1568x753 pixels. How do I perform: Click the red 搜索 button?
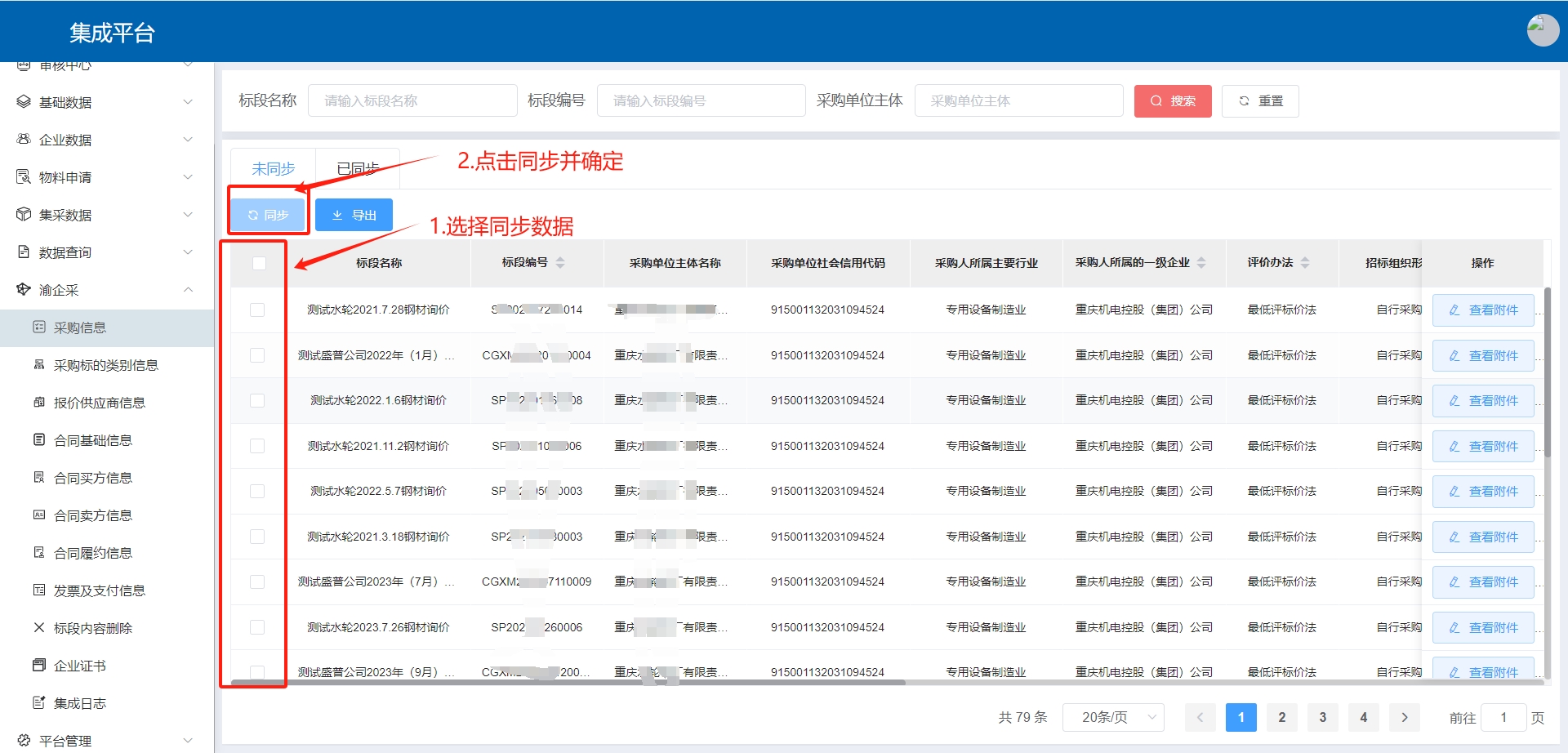click(1172, 101)
